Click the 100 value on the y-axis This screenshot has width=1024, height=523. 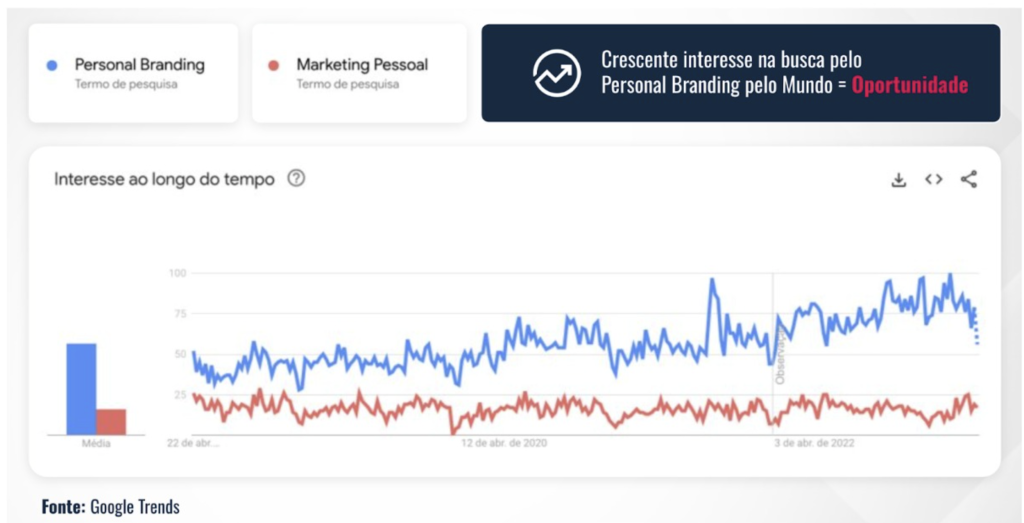pos(178,272)
